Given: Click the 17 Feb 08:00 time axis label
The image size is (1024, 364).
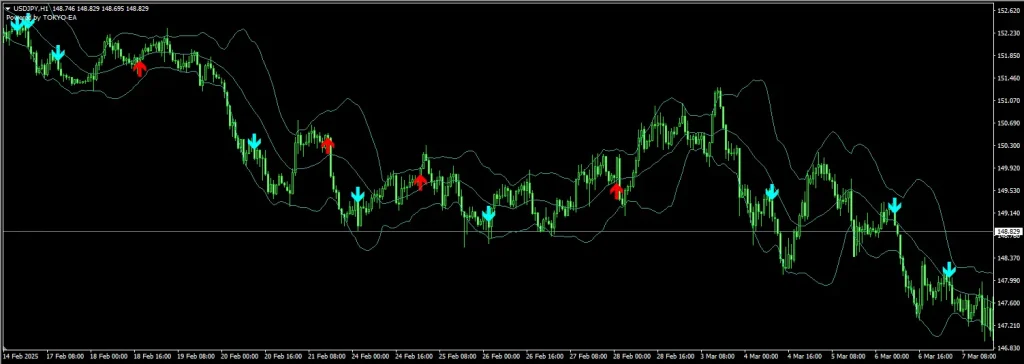Looking at the screenshot, I should pyautogui.click(x=65, y=357).
